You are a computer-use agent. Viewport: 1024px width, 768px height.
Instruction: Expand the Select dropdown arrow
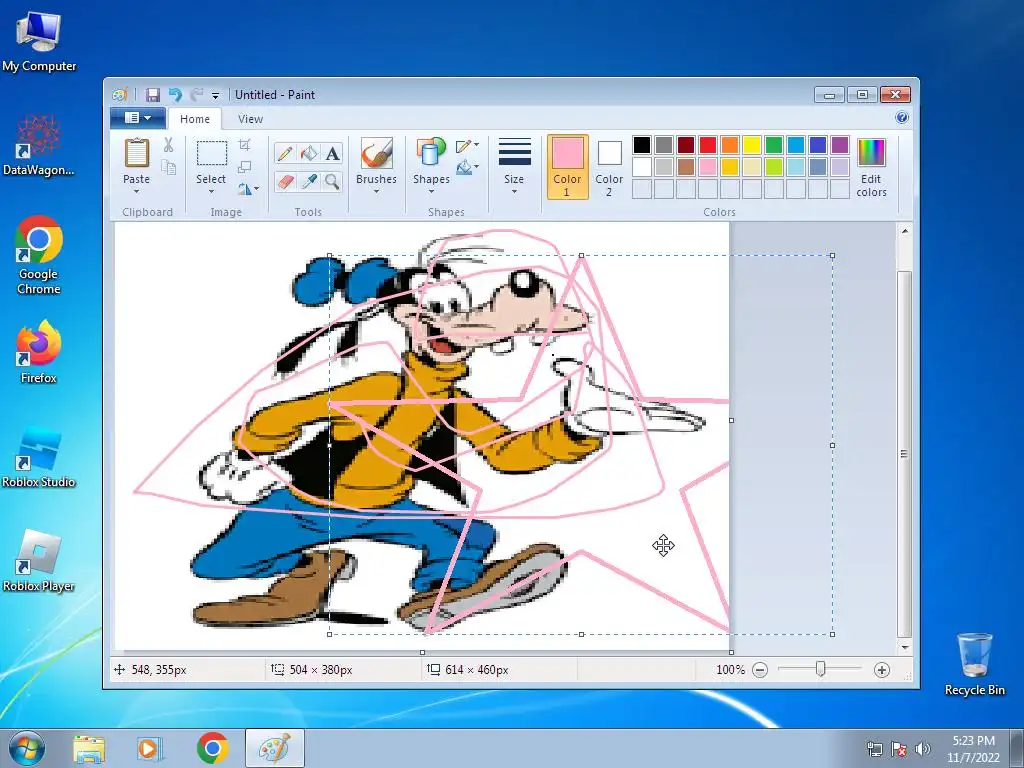(211, 192)
